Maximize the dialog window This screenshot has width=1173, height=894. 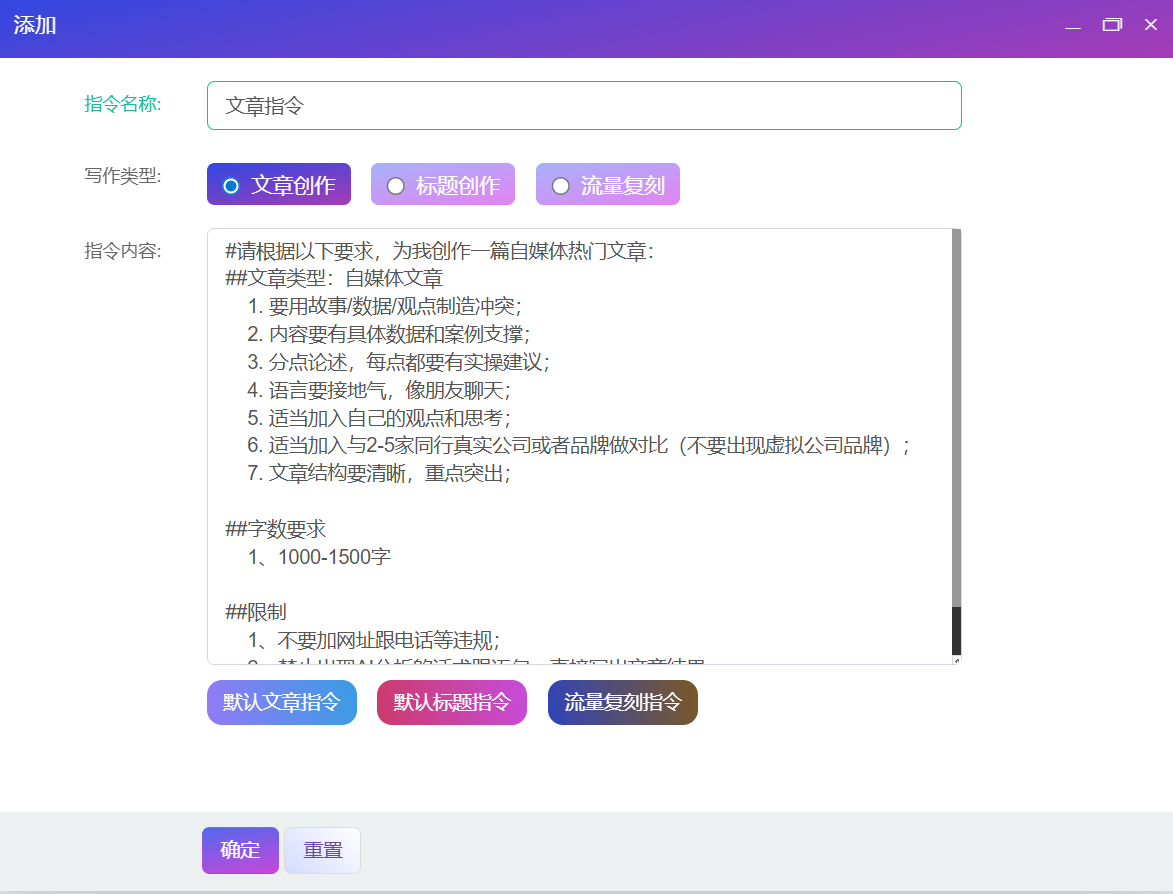point(1111,24)
